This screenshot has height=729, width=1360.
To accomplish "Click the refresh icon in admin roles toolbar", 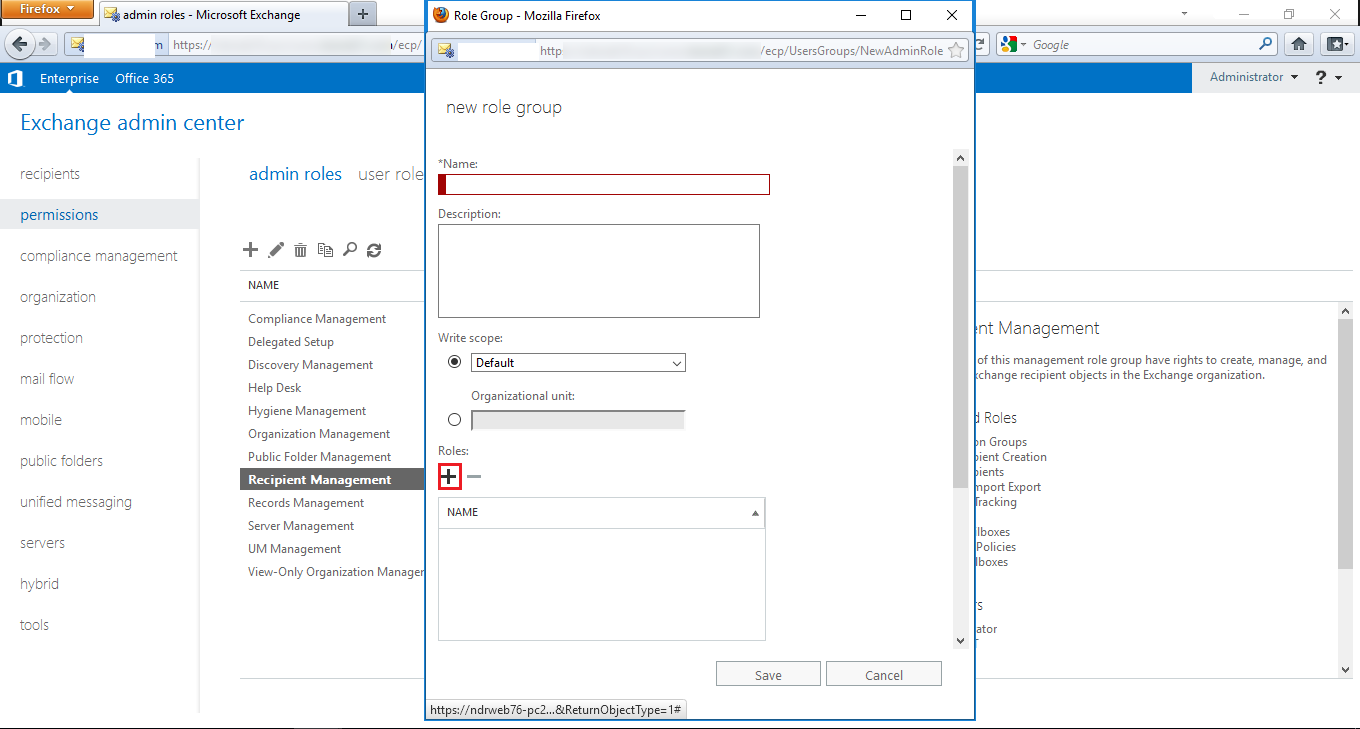I will [374, 250].
